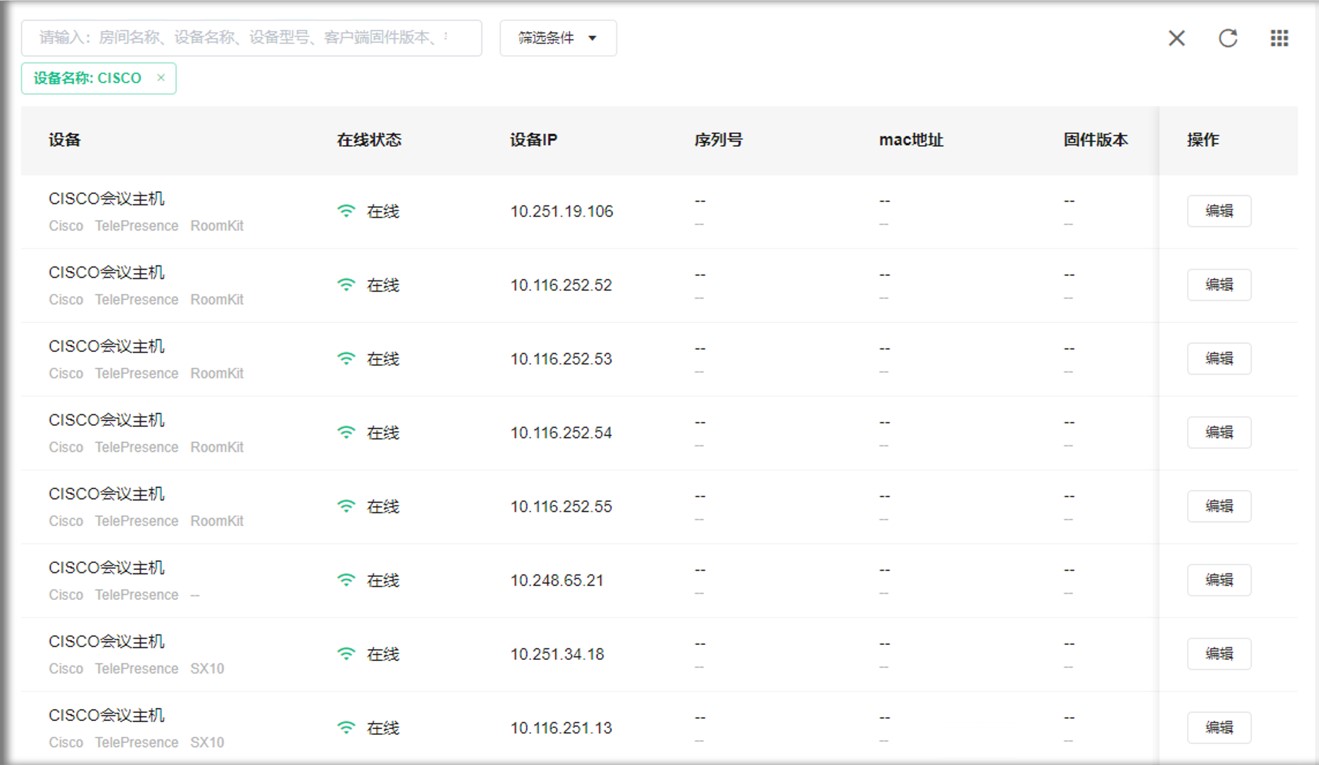The width and height of the screenshot is (1319, 765).
Task: Click 编辑 for device 10.251.19.106
Action: 1219,211
